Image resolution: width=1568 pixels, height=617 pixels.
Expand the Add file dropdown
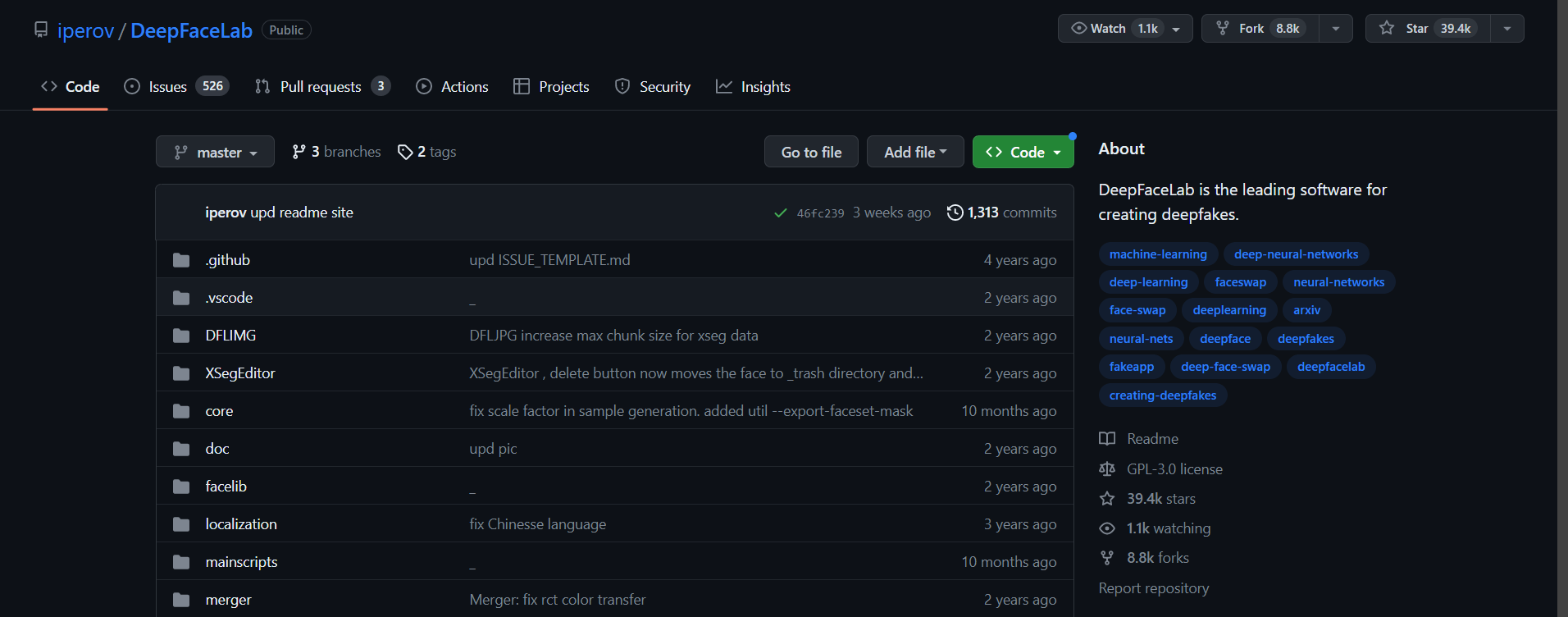(x=915, y=152)
